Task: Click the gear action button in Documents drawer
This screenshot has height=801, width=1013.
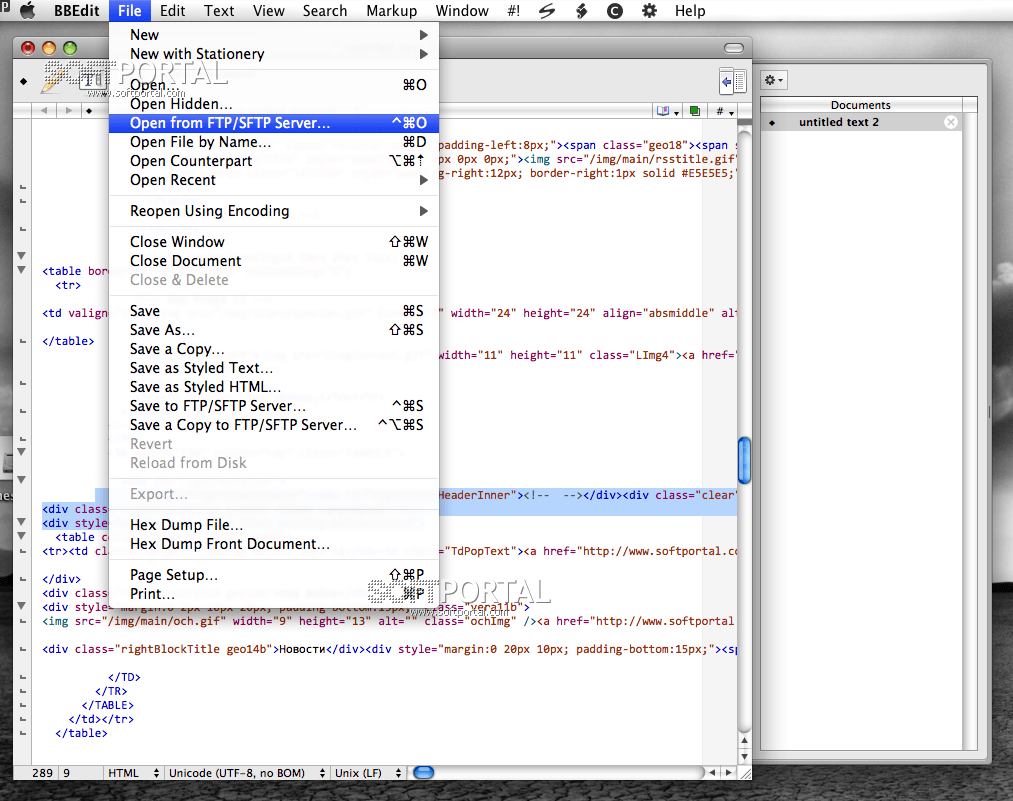Action: 774,80
